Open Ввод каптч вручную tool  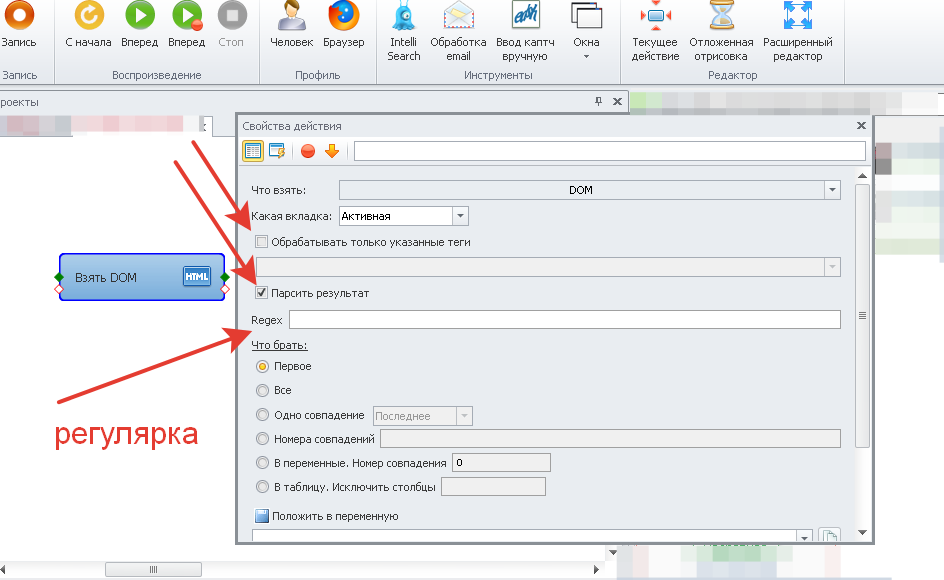(x=525, y=31)
